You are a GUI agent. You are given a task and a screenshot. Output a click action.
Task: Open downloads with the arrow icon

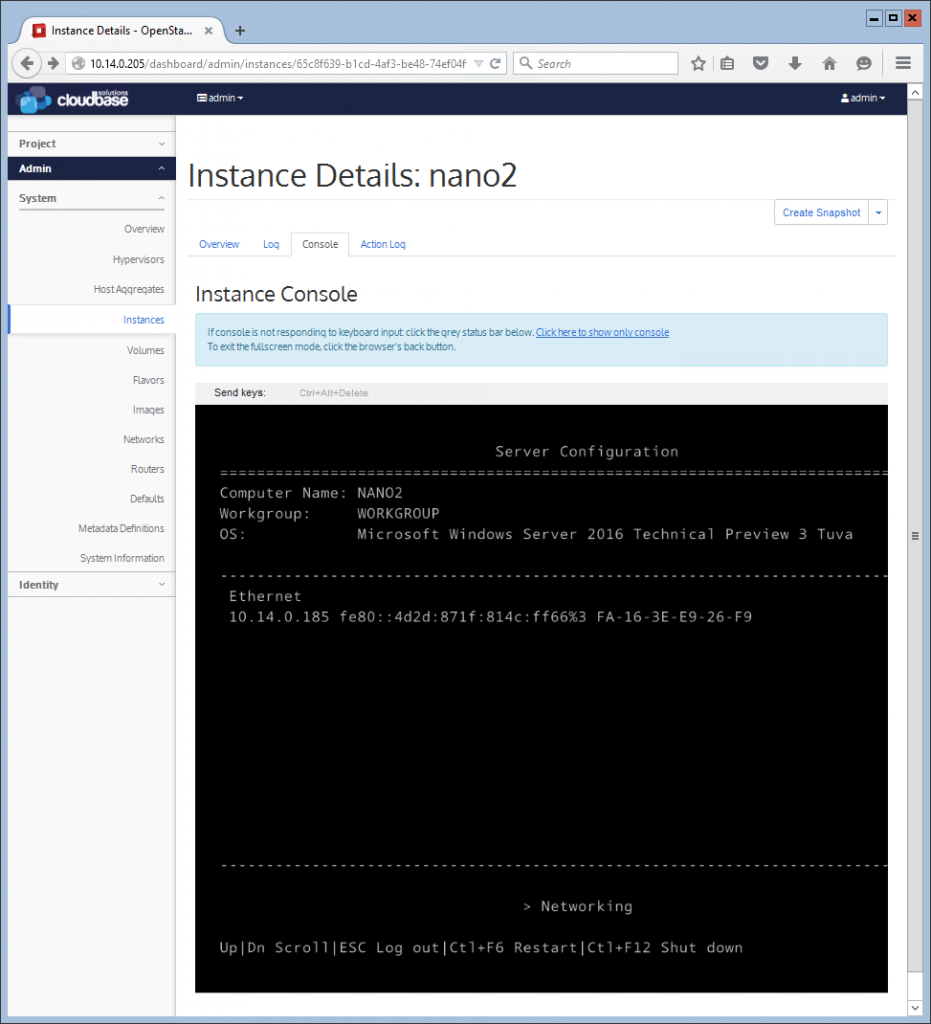[x=794, y=62]
